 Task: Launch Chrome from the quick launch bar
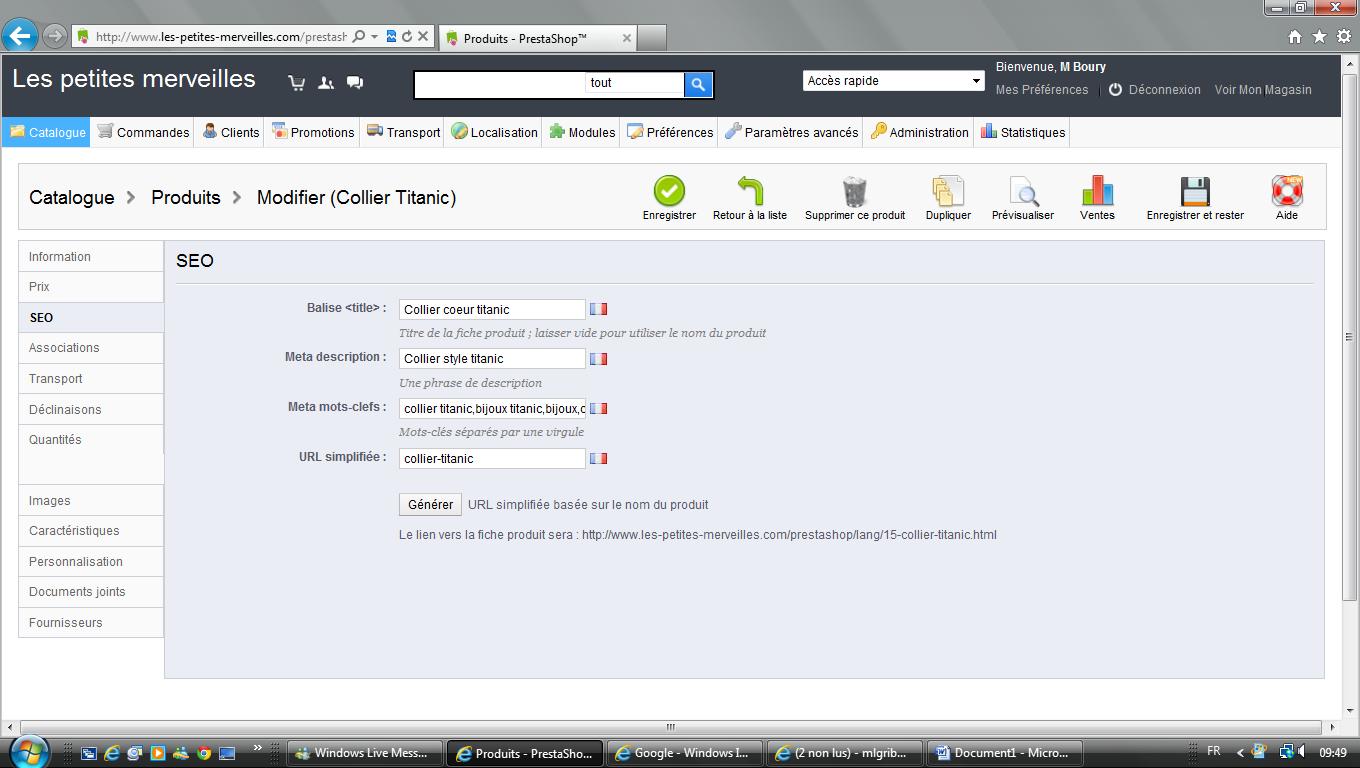tap(204, 753)
